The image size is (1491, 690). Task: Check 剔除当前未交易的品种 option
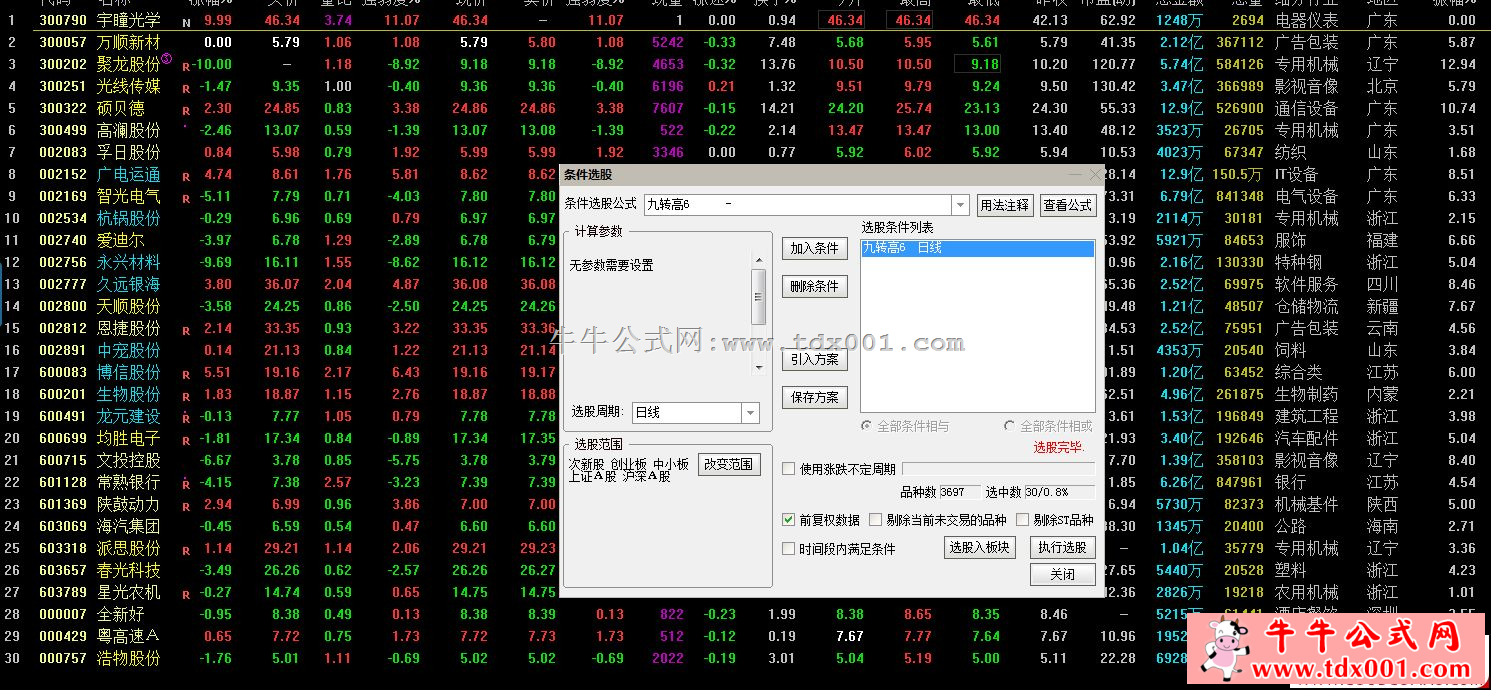pyautogui.click(x=875, y=520)
